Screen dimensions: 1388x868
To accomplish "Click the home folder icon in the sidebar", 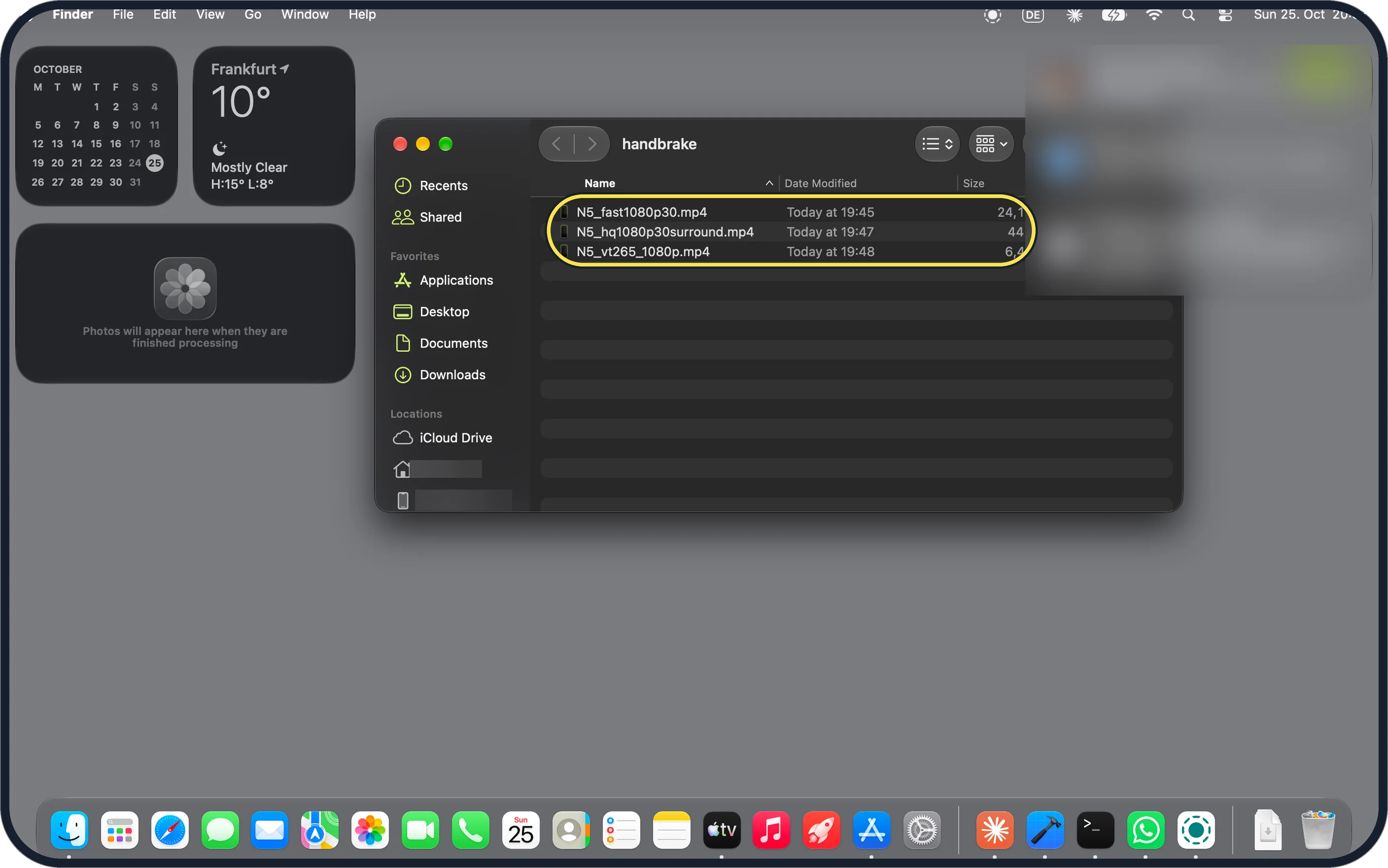I will click(402, 469).
